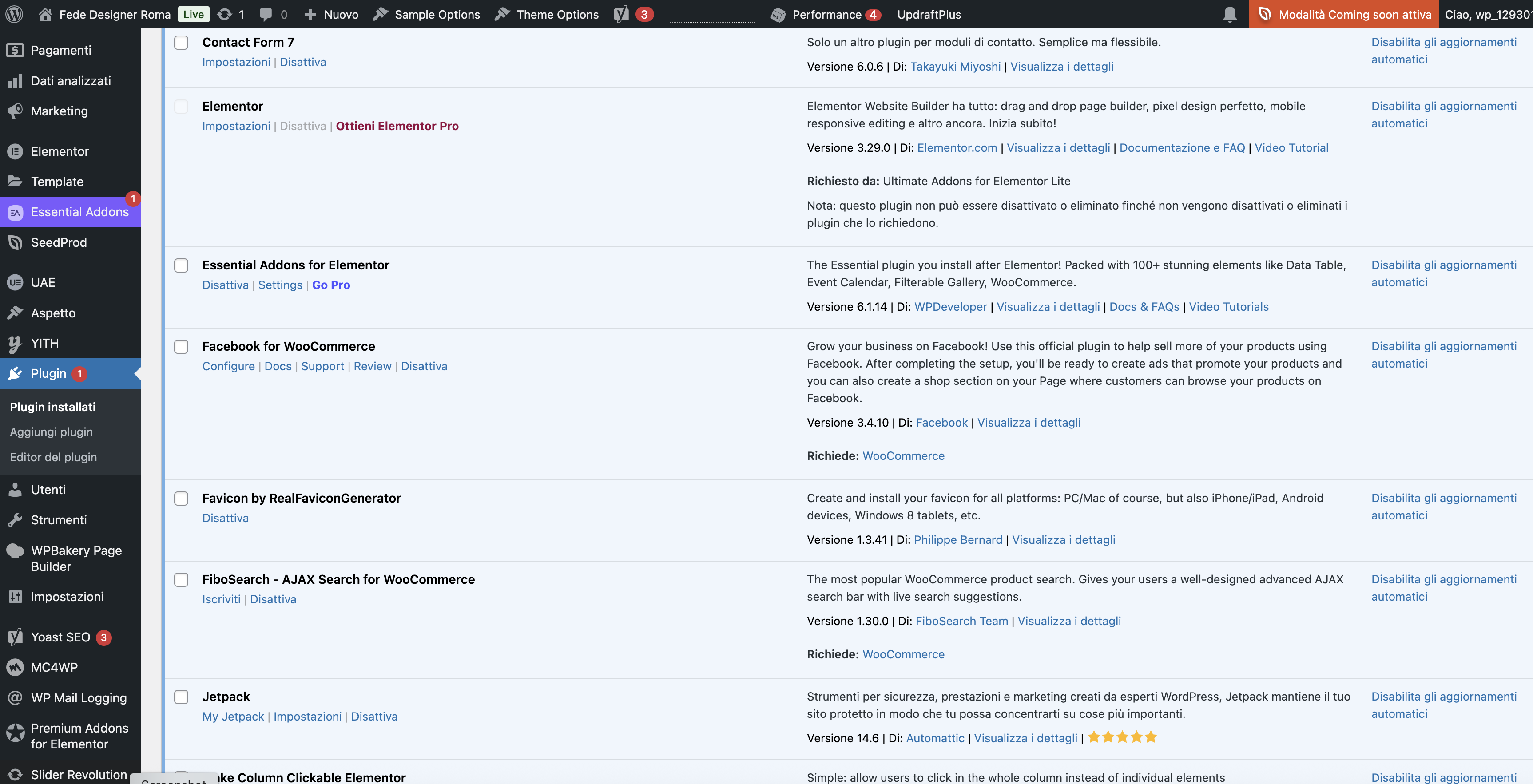This screenshot has height=784, width=1533.
Task: Open the UpdraftPlus admin bar menu
Action: [x=929, y=14]
